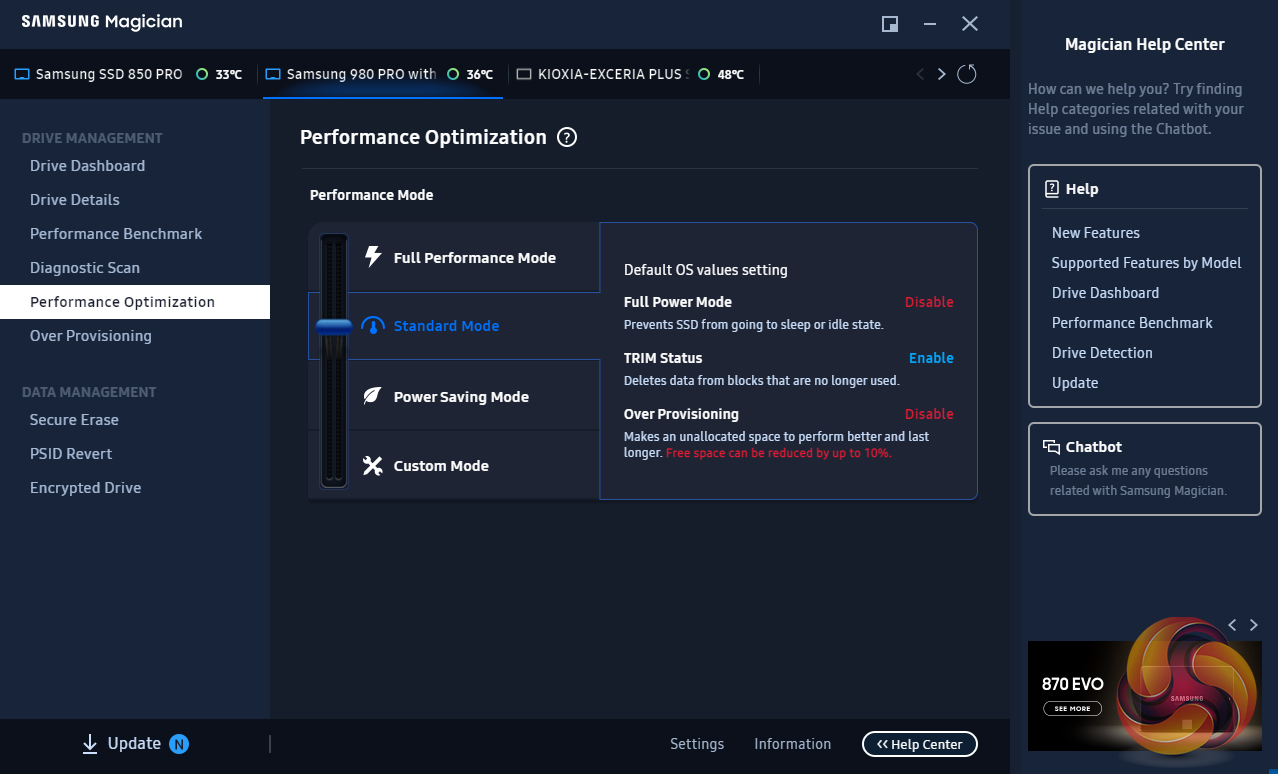
Task: Click TRIM Status Enable value
Action: click(x=931, y=358)
